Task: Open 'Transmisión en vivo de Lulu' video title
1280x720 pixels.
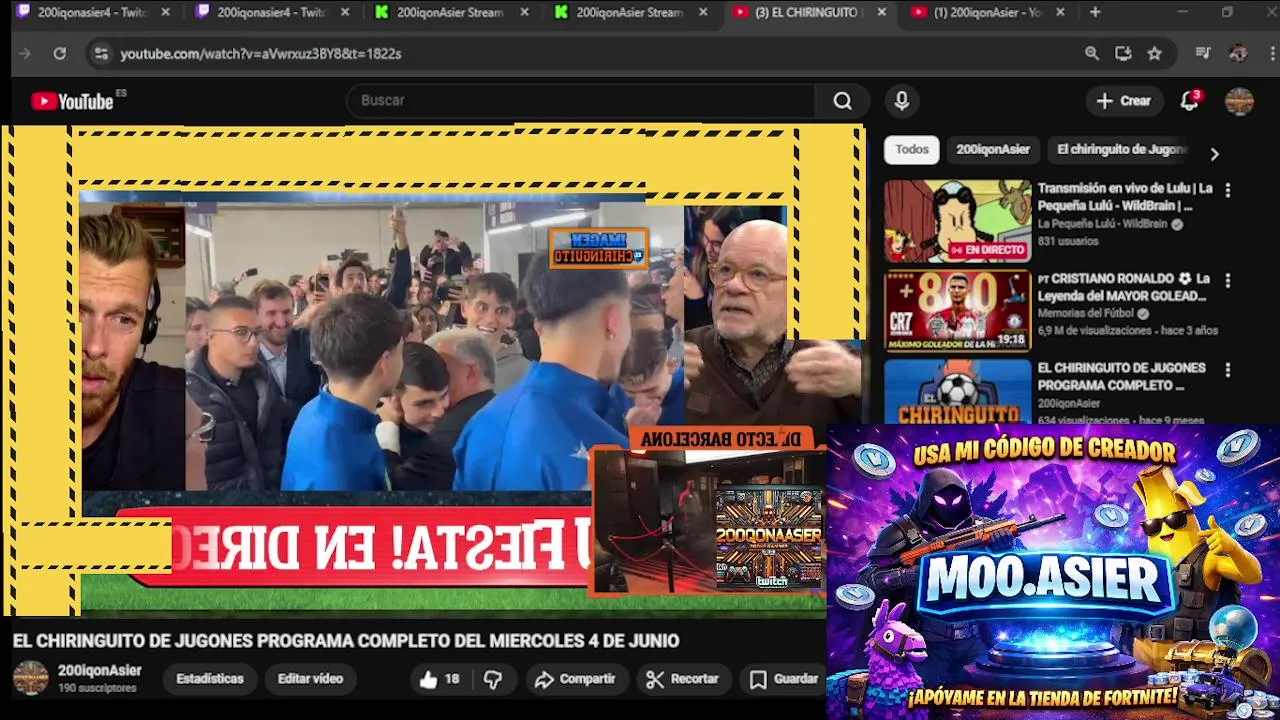Action: pos(1124,197)
